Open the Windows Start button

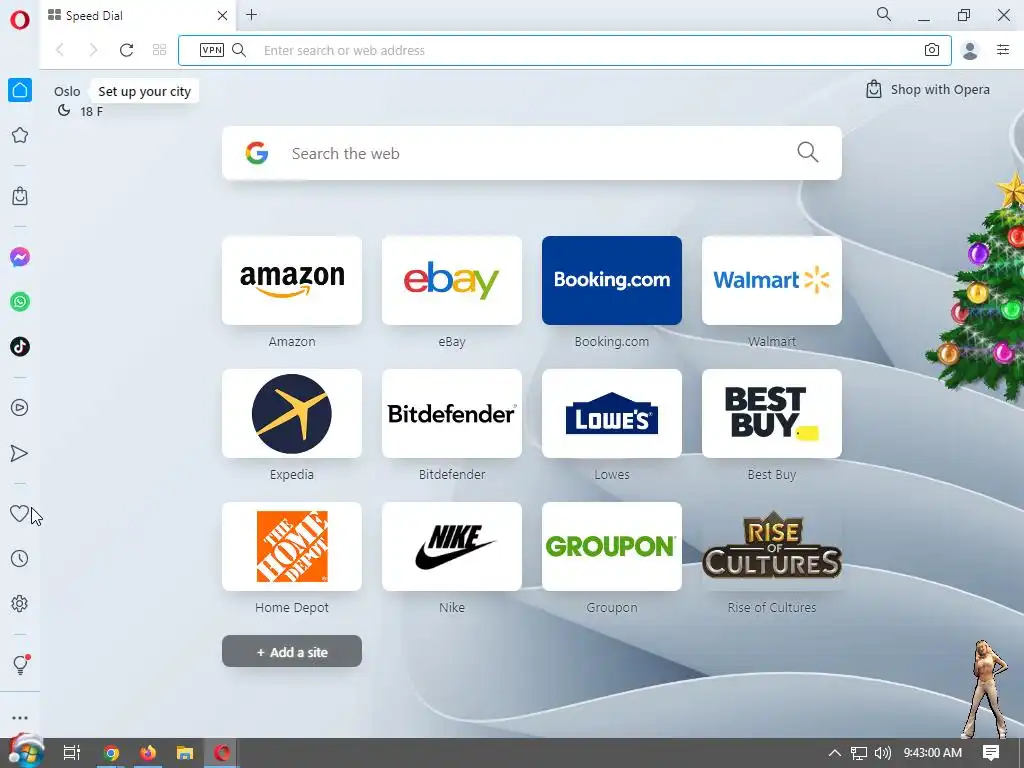point(26,753)
